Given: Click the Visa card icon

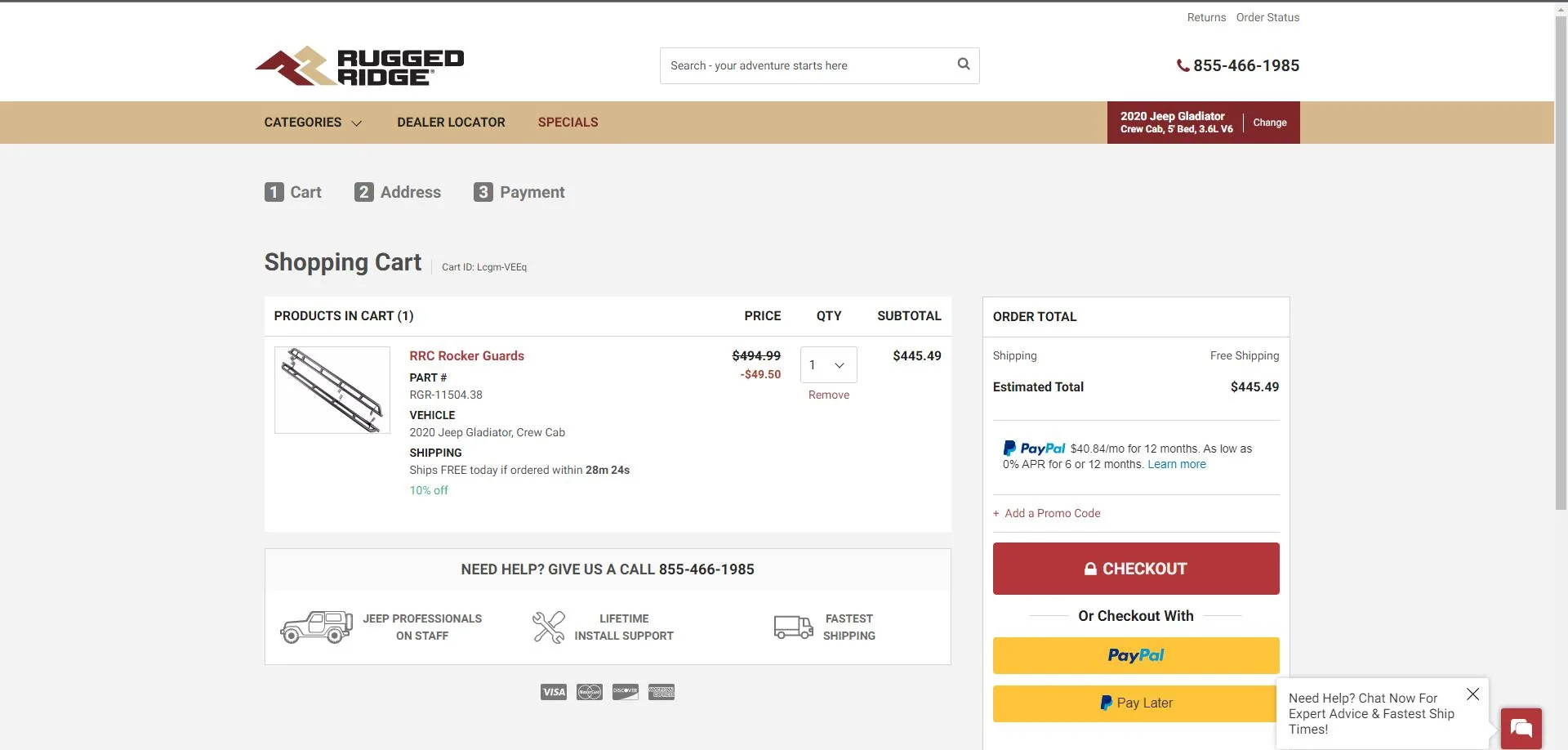Looking at the screenshot, I should (x=554, y=692).
